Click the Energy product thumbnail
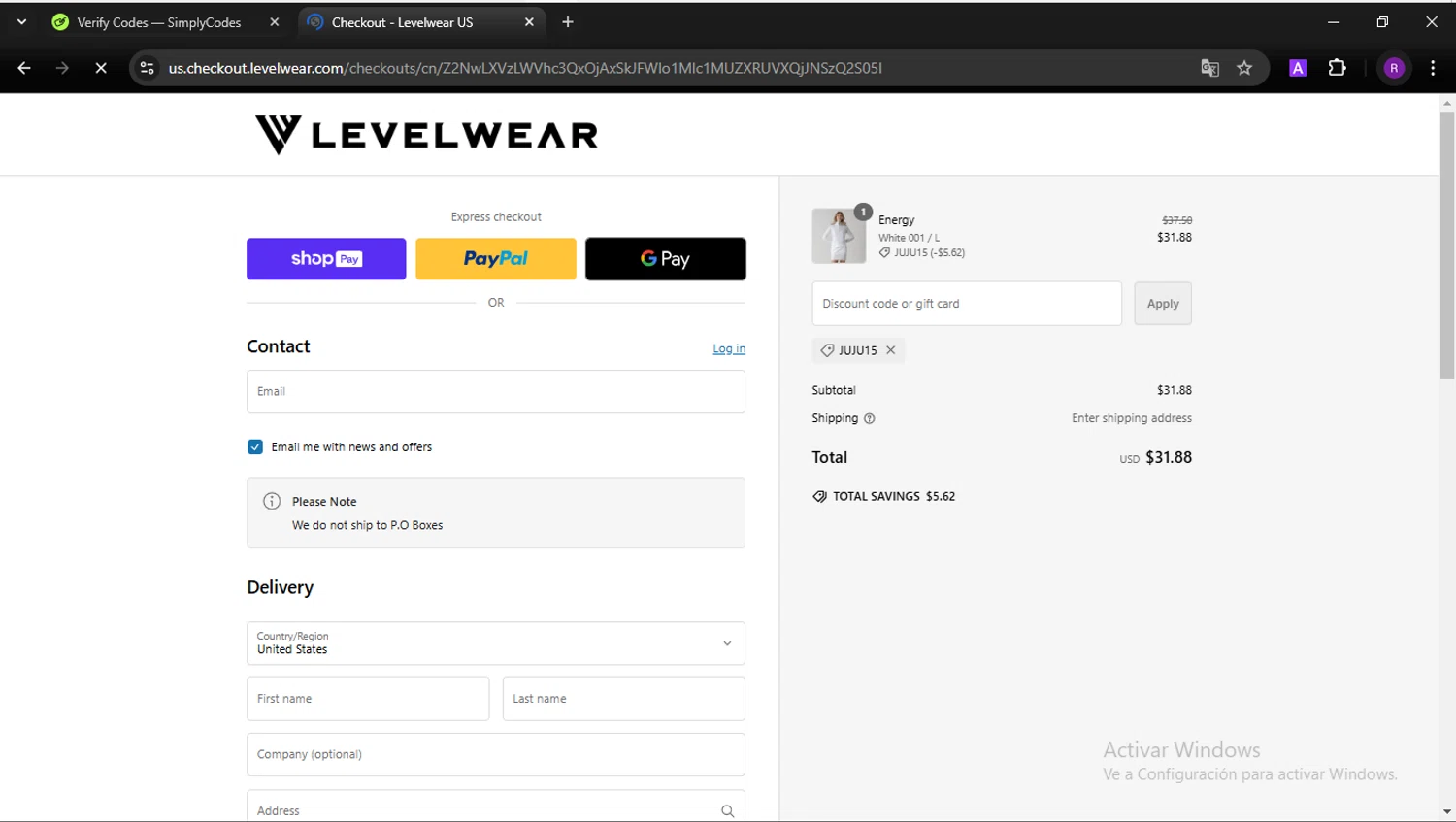The image size is (1456, 822). pyautogui.click(x=839, y=236)
